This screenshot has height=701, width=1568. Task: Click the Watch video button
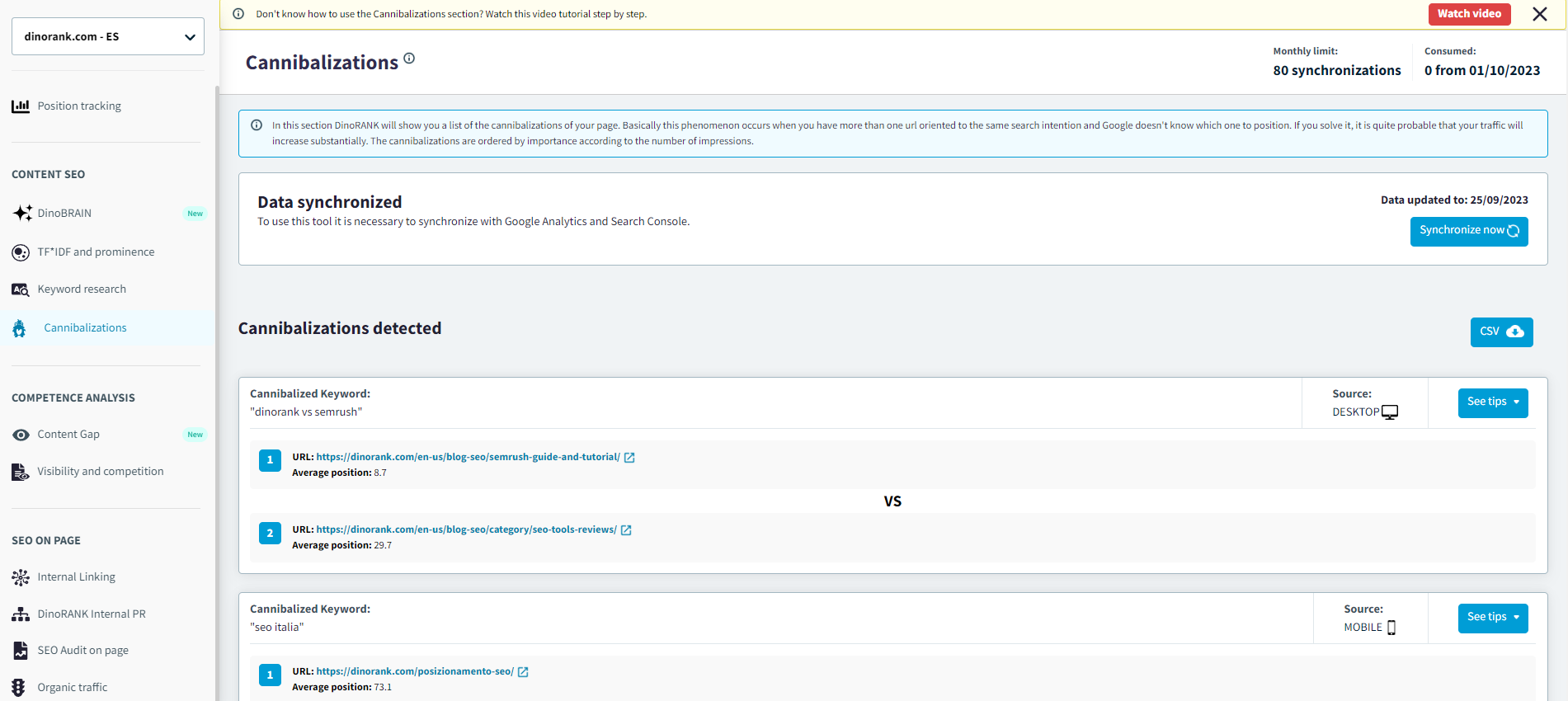1469,14
